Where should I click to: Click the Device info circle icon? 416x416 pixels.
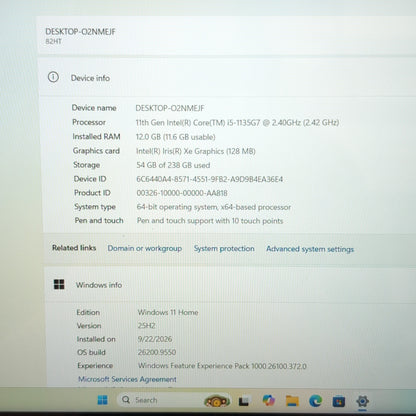click(53, 77)
